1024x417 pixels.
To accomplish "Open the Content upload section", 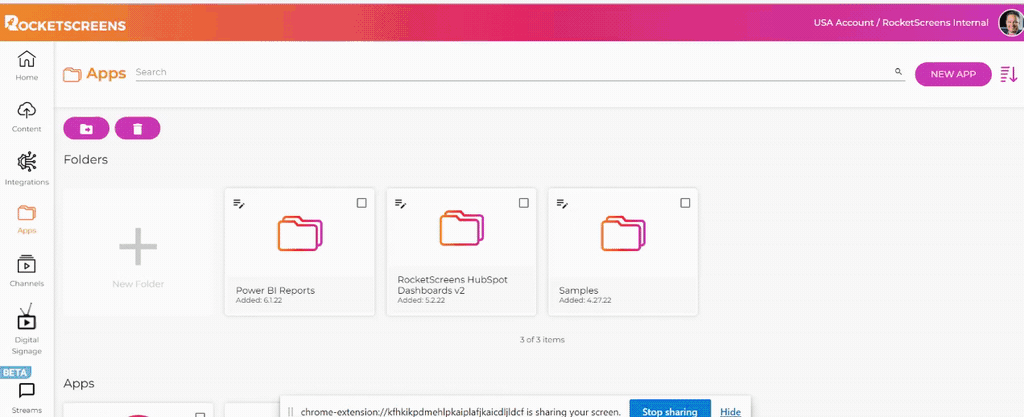I will tap(27, 117).
